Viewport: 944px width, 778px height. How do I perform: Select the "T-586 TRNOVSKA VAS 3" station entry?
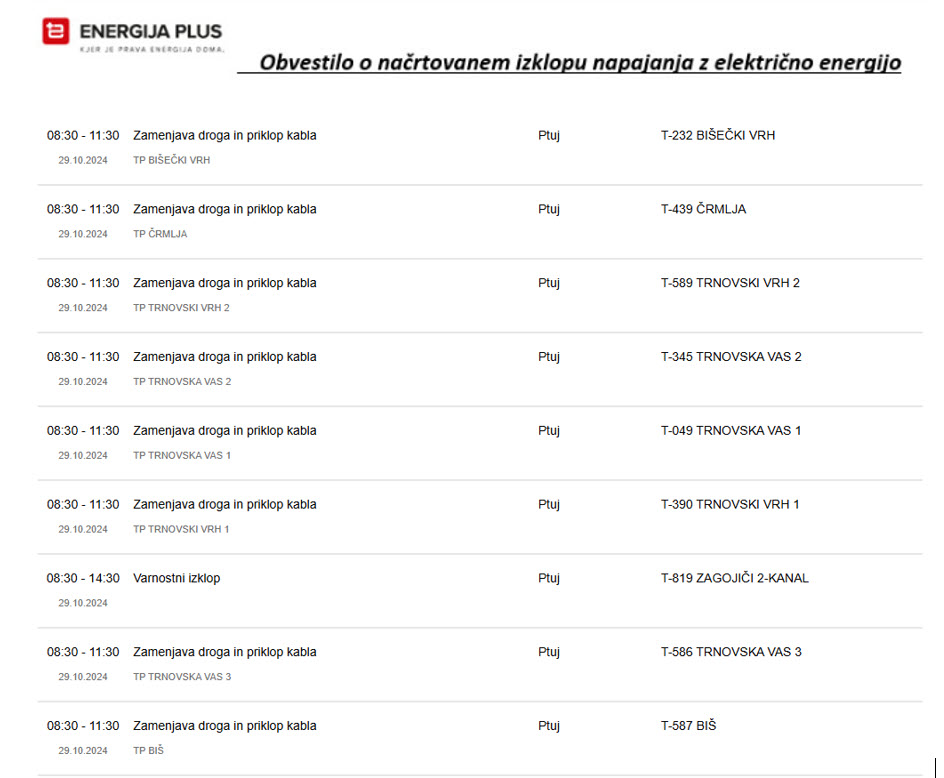731,652
